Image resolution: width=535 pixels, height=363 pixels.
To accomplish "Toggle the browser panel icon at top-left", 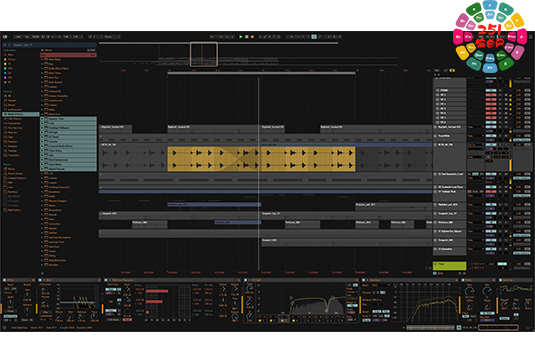I will pos(5,37).
